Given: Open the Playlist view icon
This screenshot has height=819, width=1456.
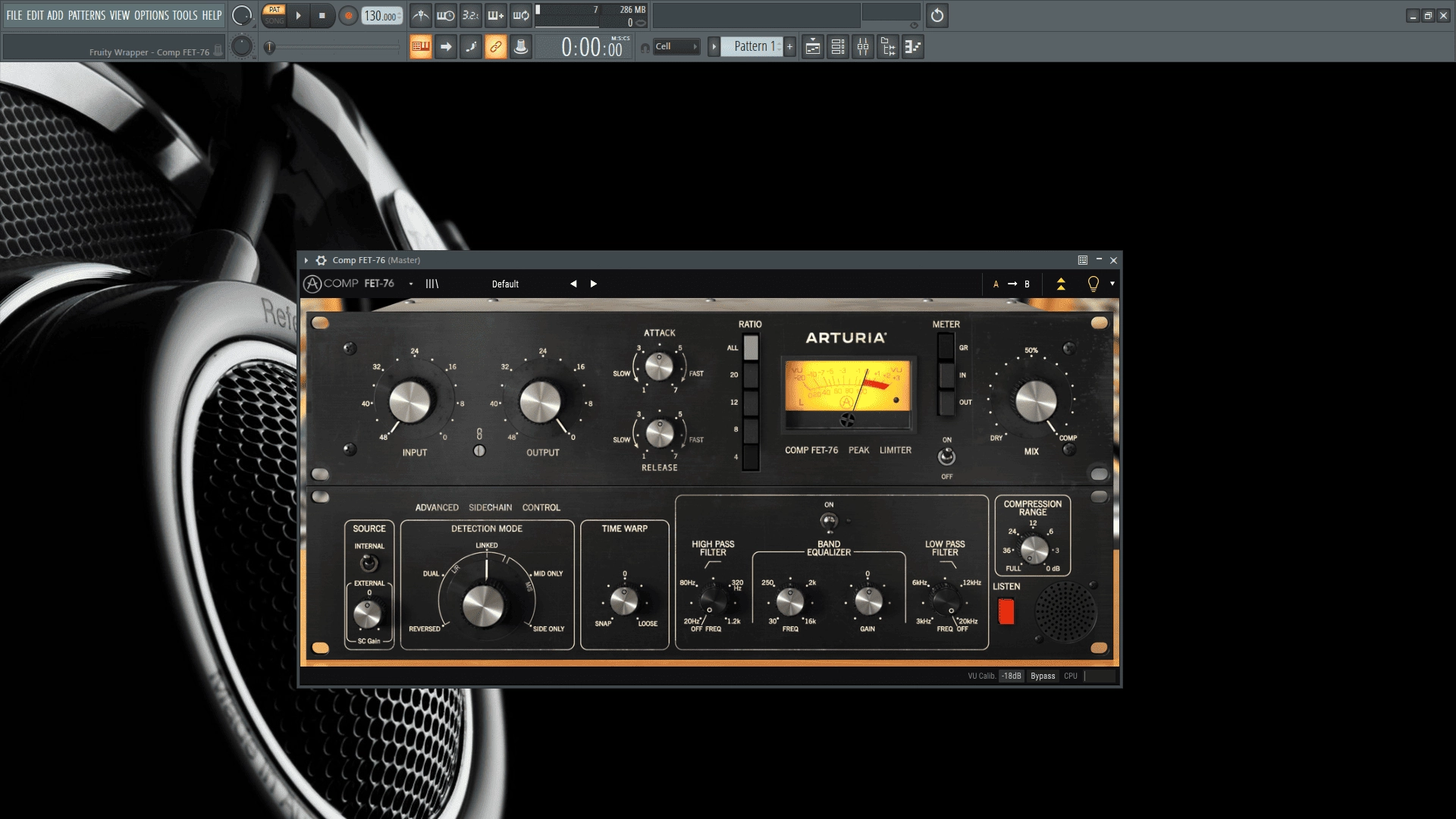Looking at the screenshot, I should [x=813, y=47].
